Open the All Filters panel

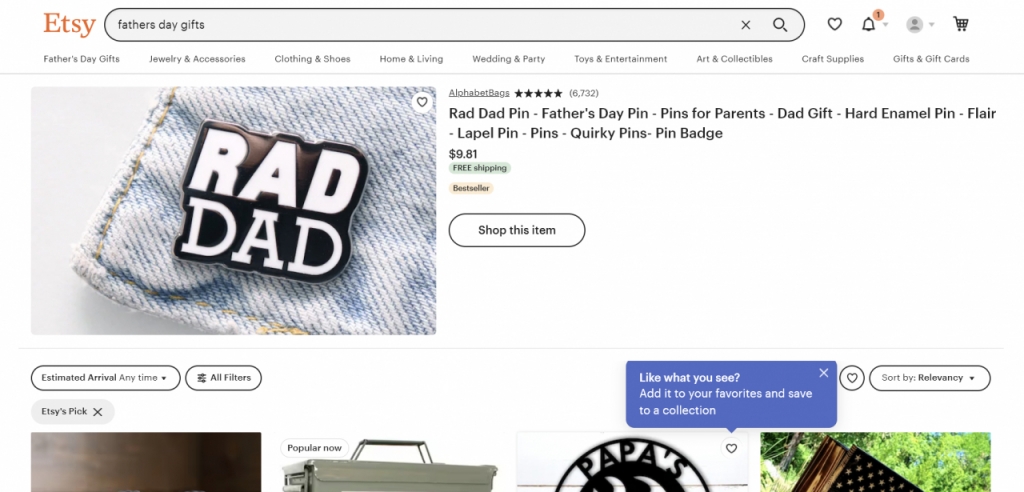[224, 378]
